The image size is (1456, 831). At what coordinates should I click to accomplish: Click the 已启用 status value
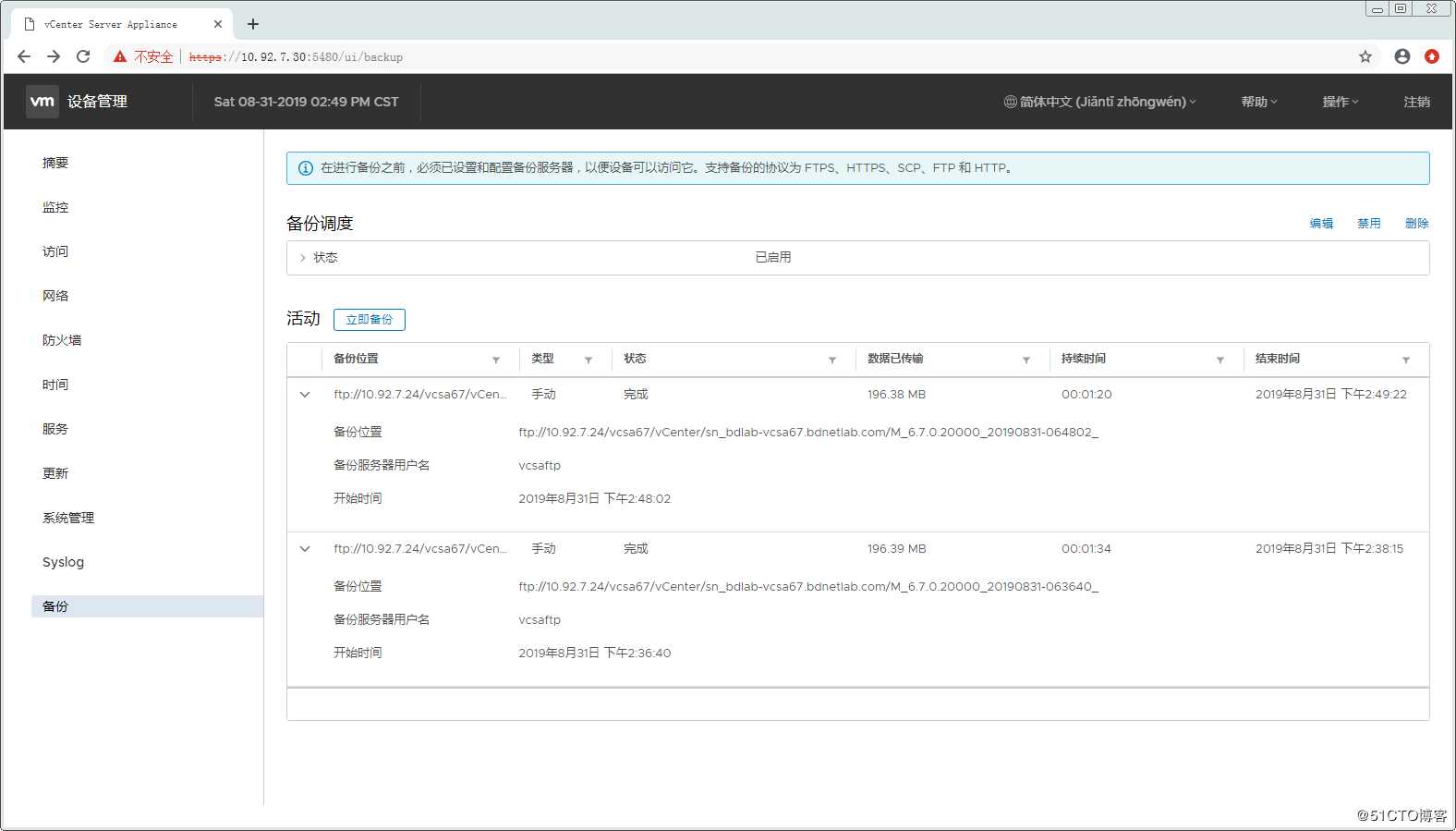click(x=773, y=258)
